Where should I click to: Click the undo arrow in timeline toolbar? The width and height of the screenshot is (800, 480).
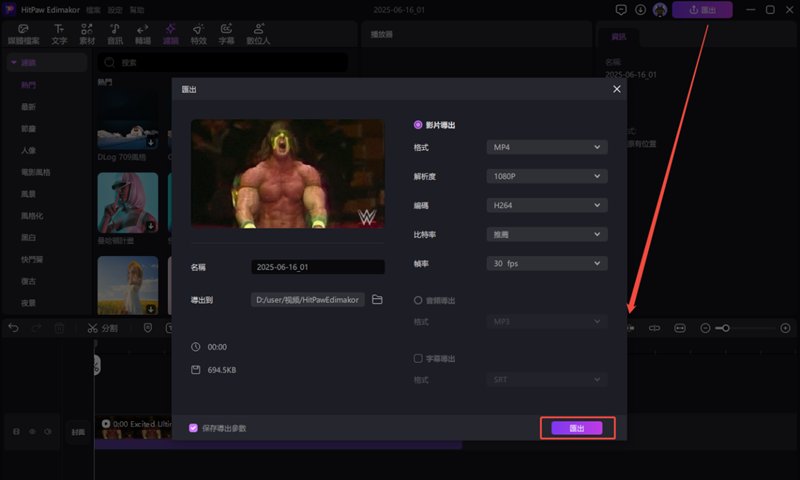(x=13, y=328)
